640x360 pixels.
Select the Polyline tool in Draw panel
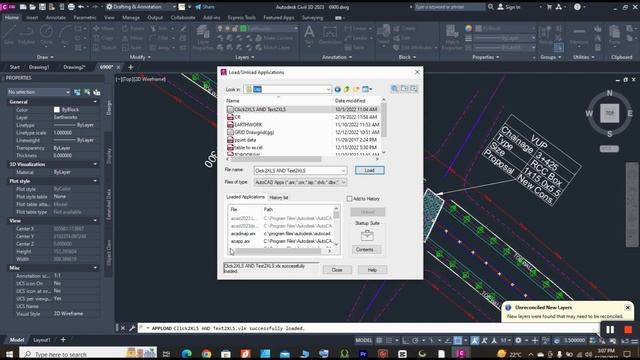point(26,34)
